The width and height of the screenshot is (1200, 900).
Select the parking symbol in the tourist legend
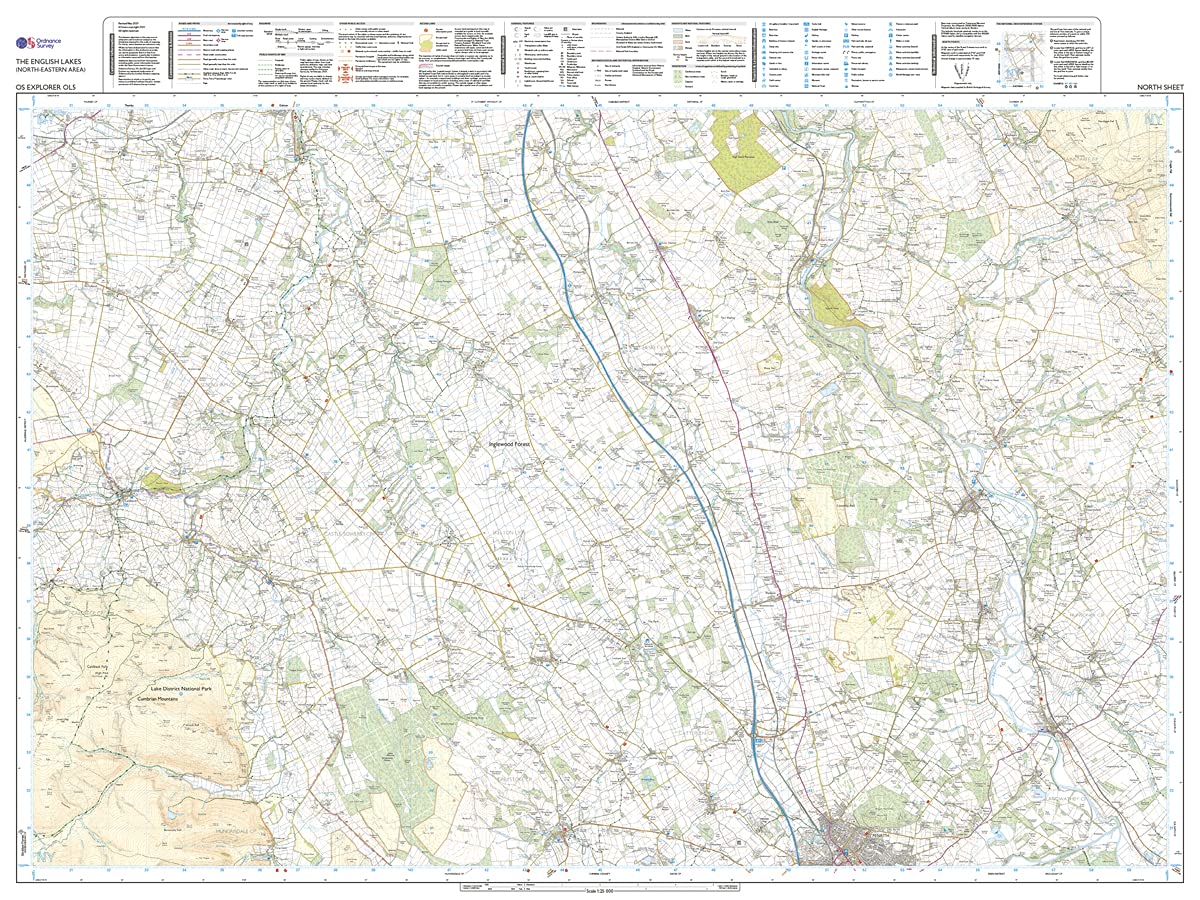(846, 35)
